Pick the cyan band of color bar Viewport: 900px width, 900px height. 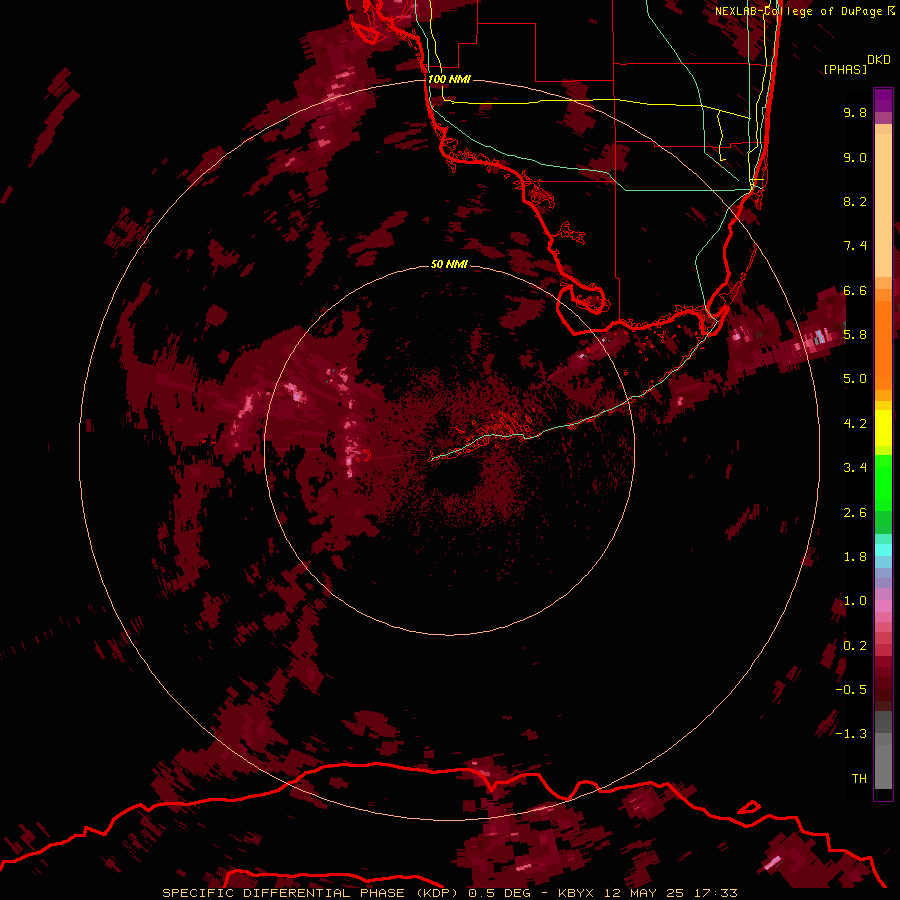(883, 550)
